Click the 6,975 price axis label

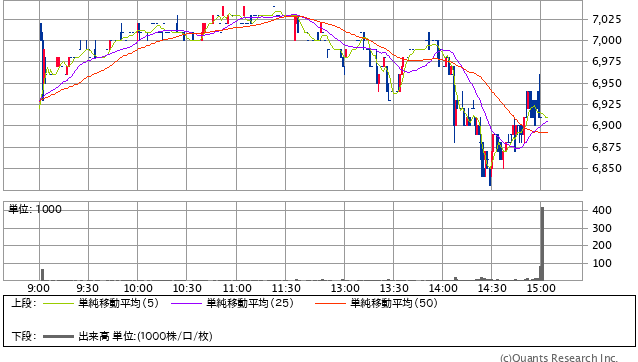pos(607,61)
